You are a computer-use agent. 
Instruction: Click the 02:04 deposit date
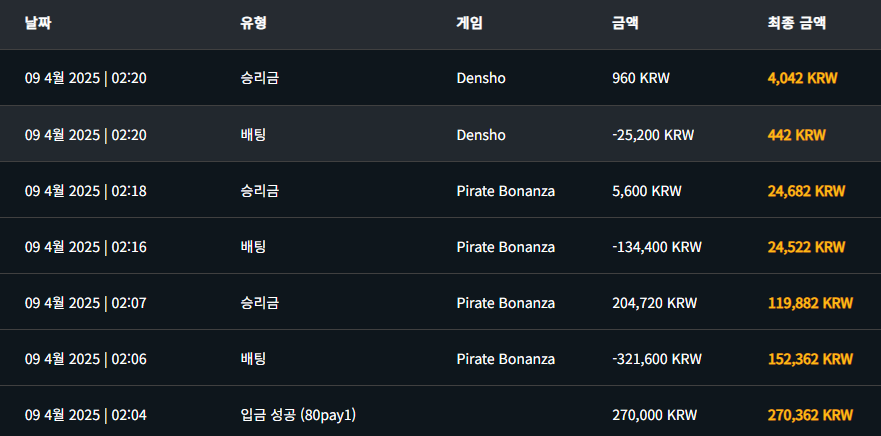(86, 415)
